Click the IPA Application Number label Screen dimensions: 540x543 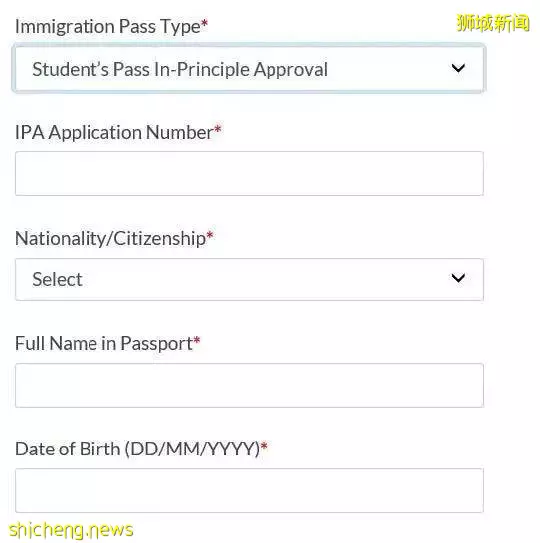click(x=114, y=133)
